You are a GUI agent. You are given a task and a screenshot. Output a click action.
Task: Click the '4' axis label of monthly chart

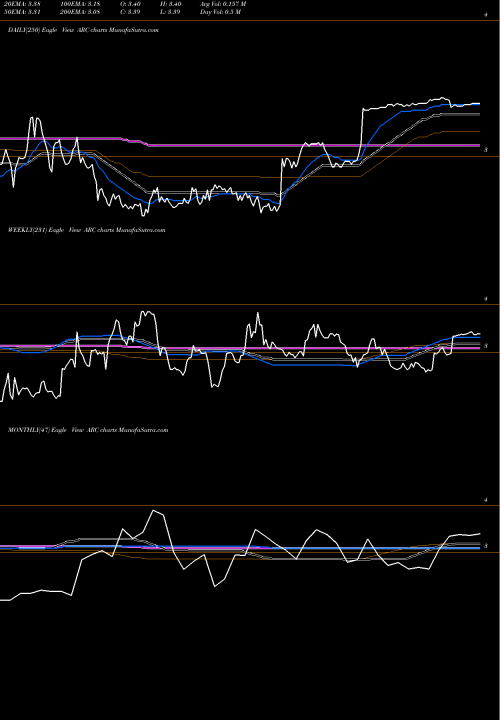click(486, 500)
